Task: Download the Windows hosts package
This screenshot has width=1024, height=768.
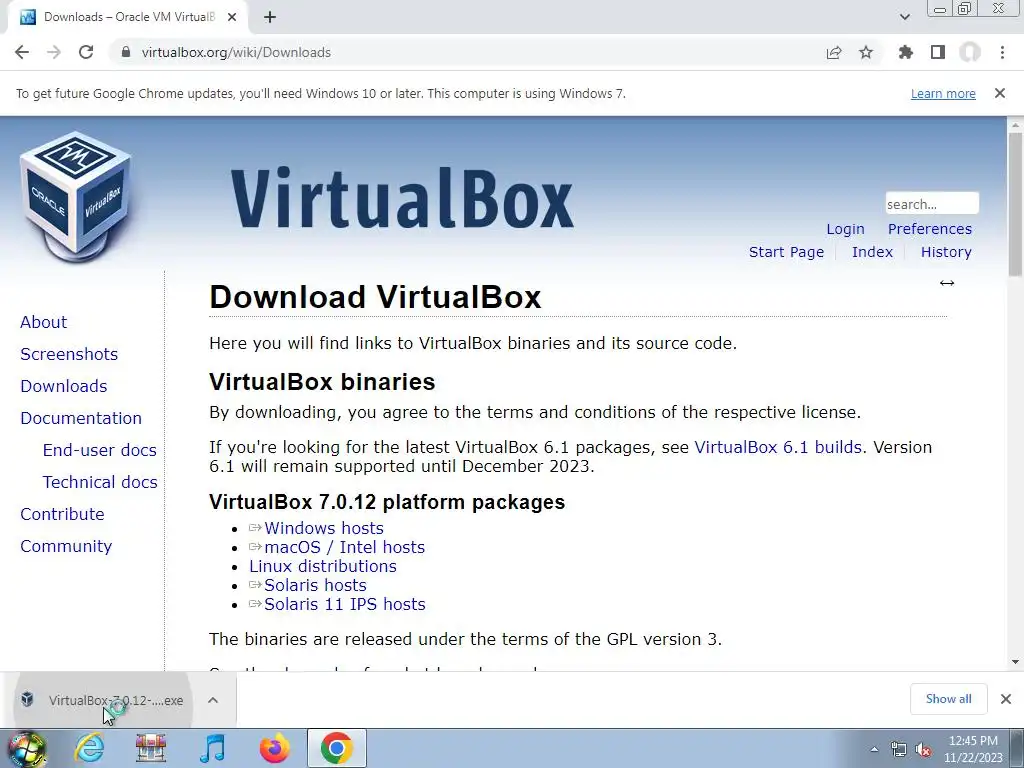Action: pos(324,528)
